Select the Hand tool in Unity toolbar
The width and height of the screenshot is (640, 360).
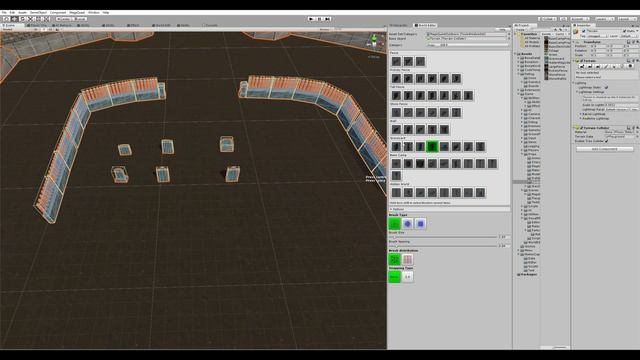7,19
